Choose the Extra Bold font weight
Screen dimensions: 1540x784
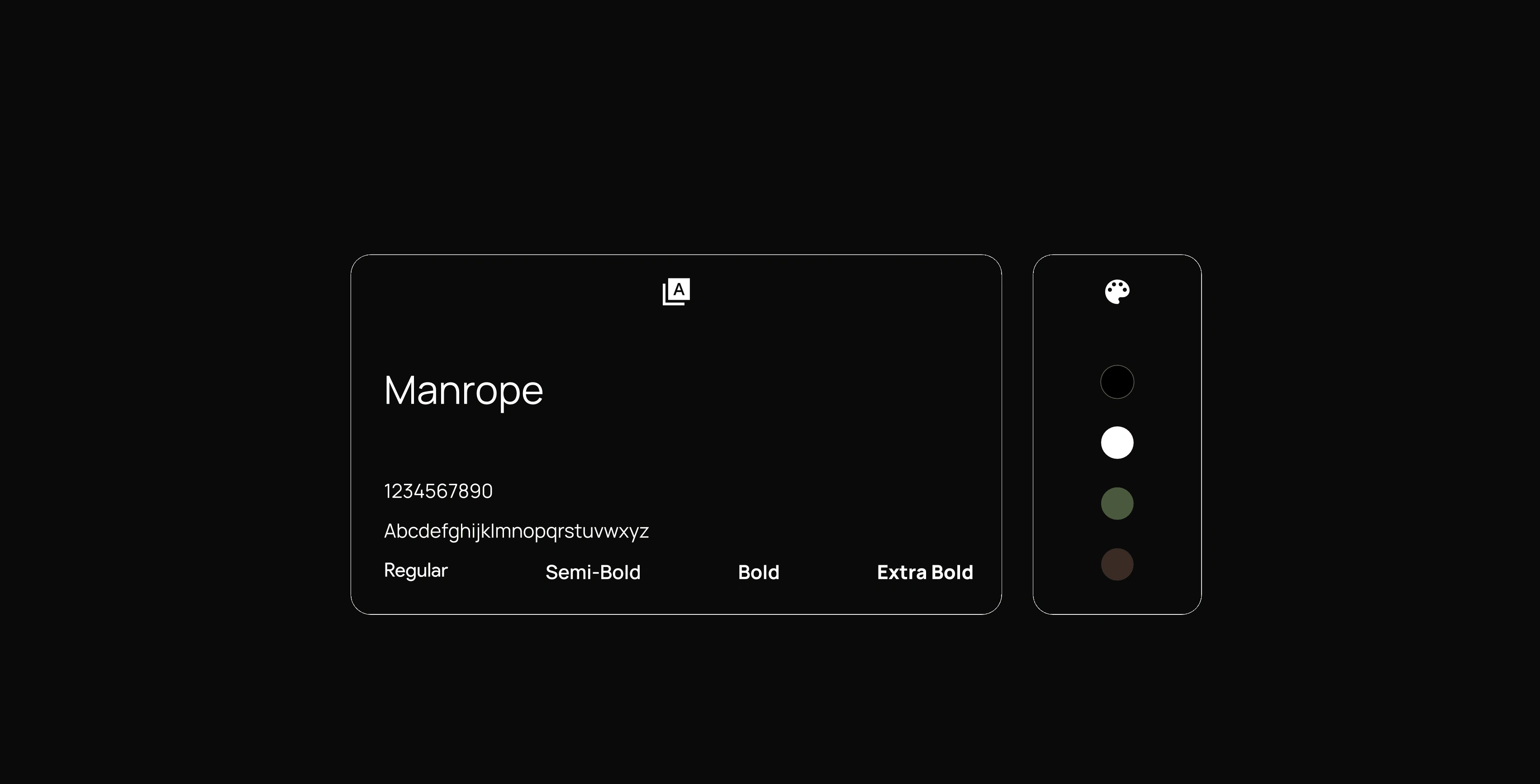(x=925, y=572)
